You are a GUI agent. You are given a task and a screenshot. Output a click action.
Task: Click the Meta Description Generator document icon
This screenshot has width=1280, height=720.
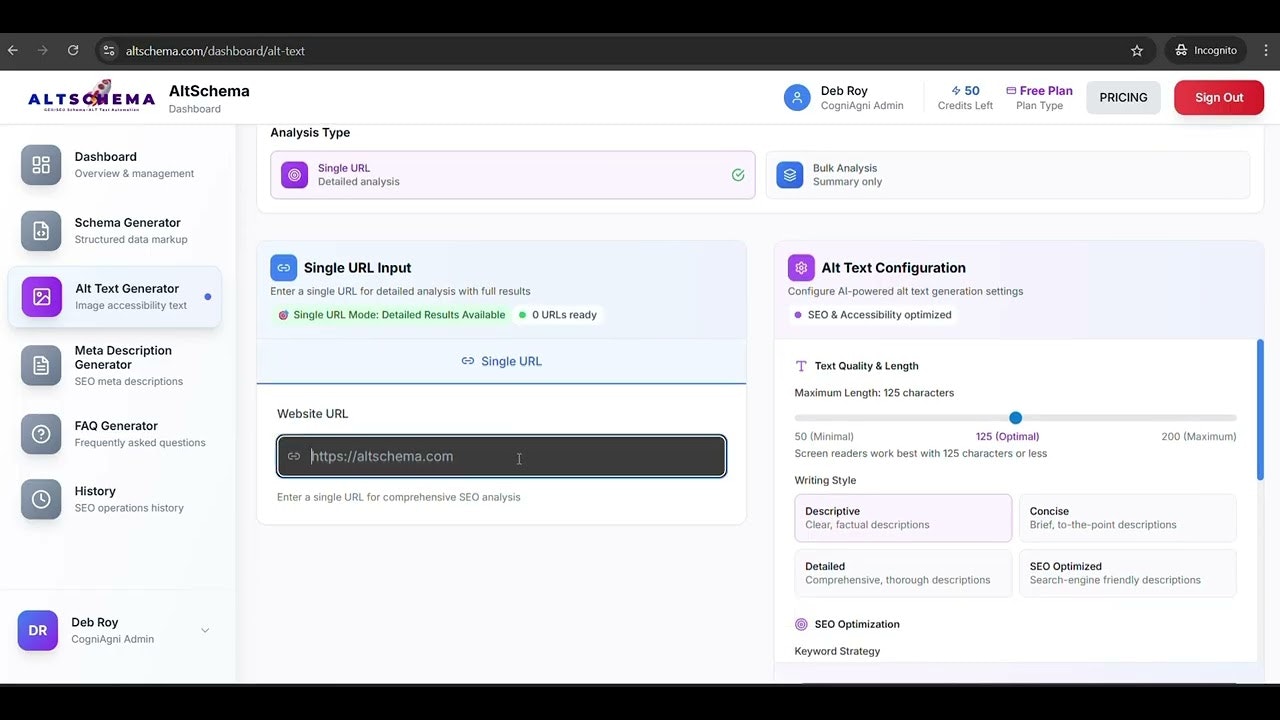click(x=41, y=366)
